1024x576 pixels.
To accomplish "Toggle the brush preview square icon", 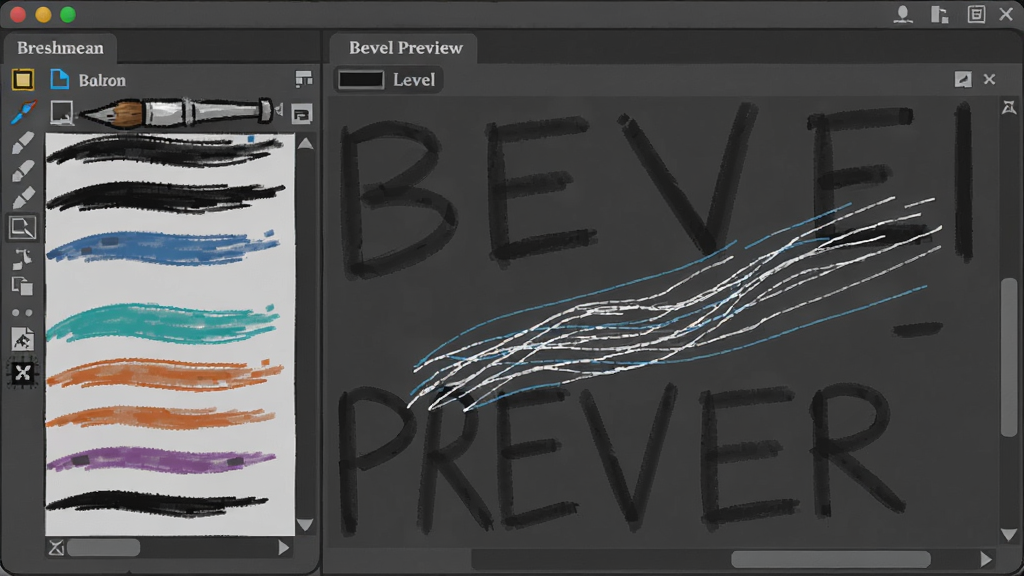I will click(61, 113).
